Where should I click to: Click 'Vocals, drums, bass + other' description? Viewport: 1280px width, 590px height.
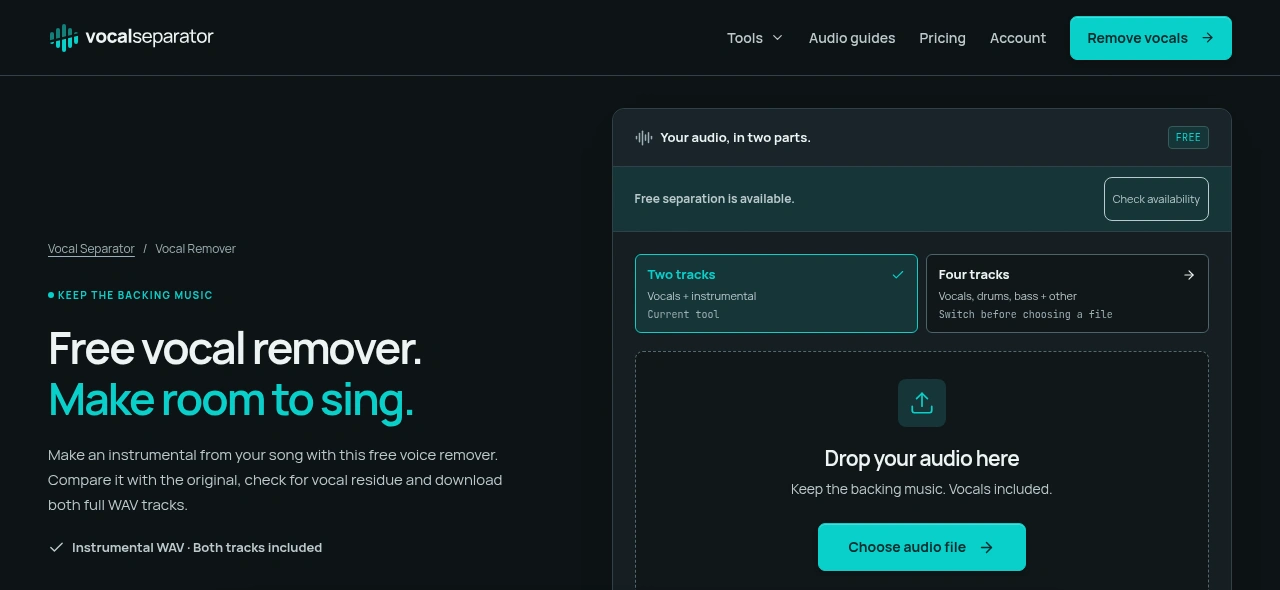[x=1008, y=296]
